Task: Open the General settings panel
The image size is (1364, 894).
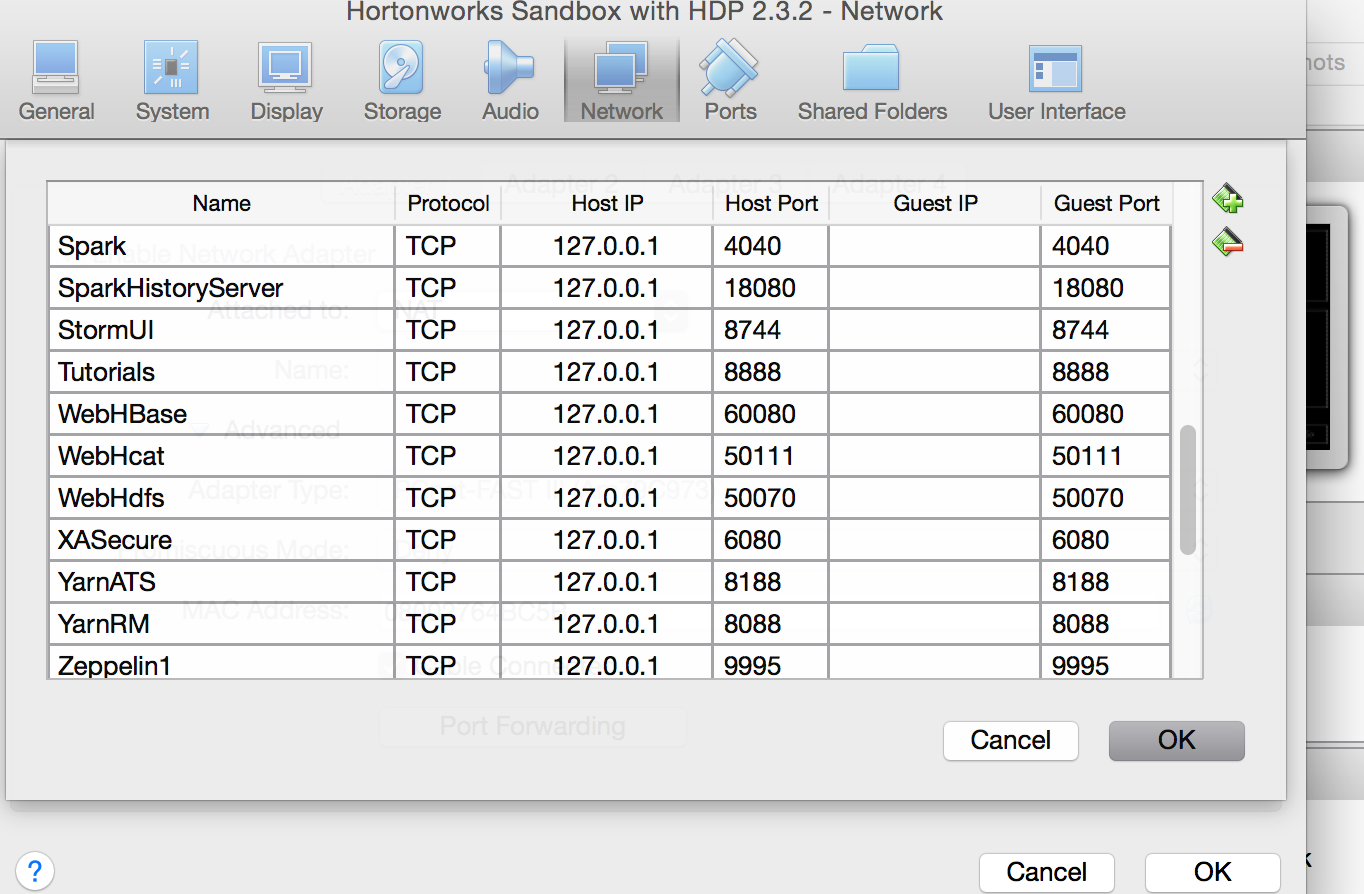Action: pos(56,80)
